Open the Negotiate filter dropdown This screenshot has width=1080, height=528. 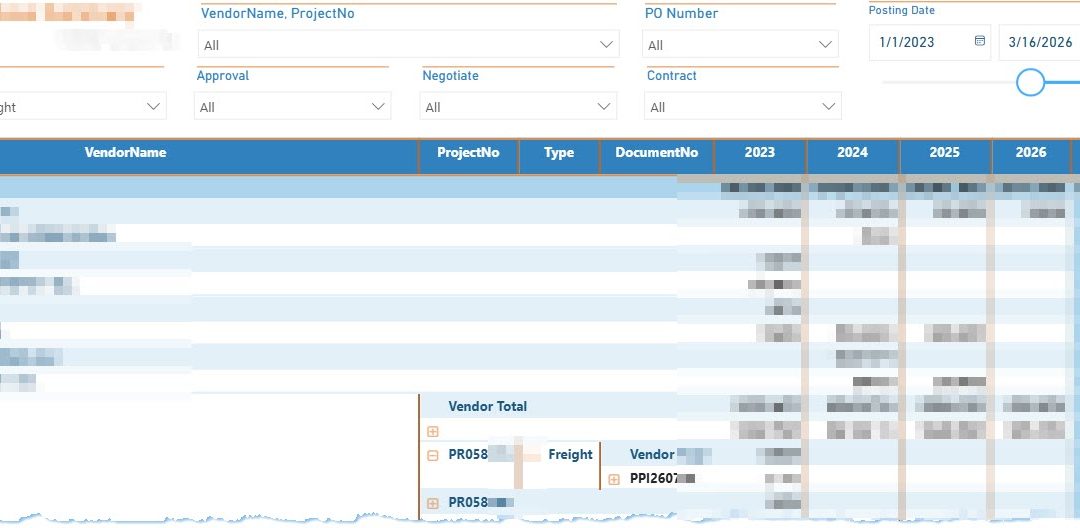click(x=518, y=106)
